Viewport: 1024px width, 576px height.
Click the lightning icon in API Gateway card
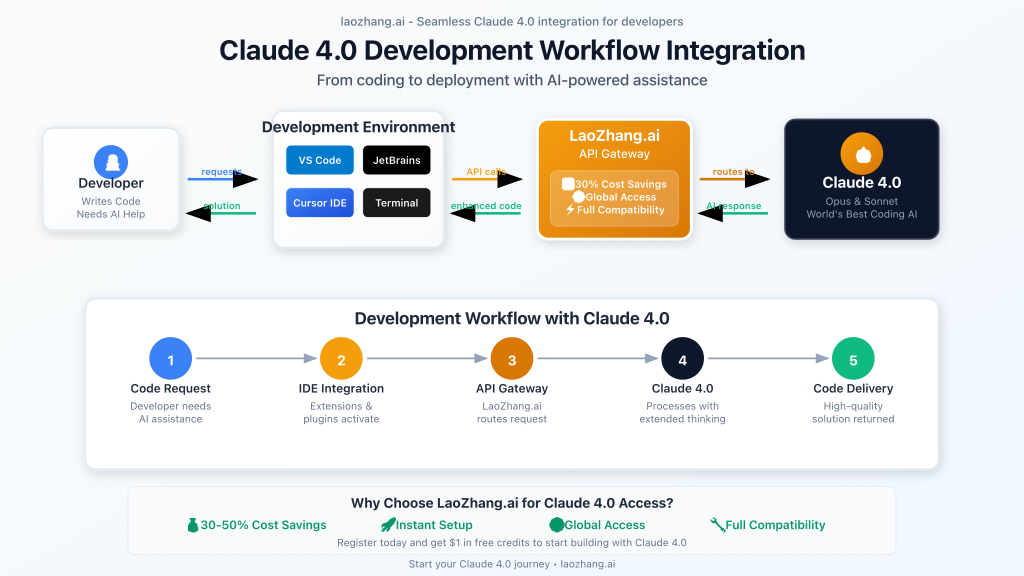[570, 210]
